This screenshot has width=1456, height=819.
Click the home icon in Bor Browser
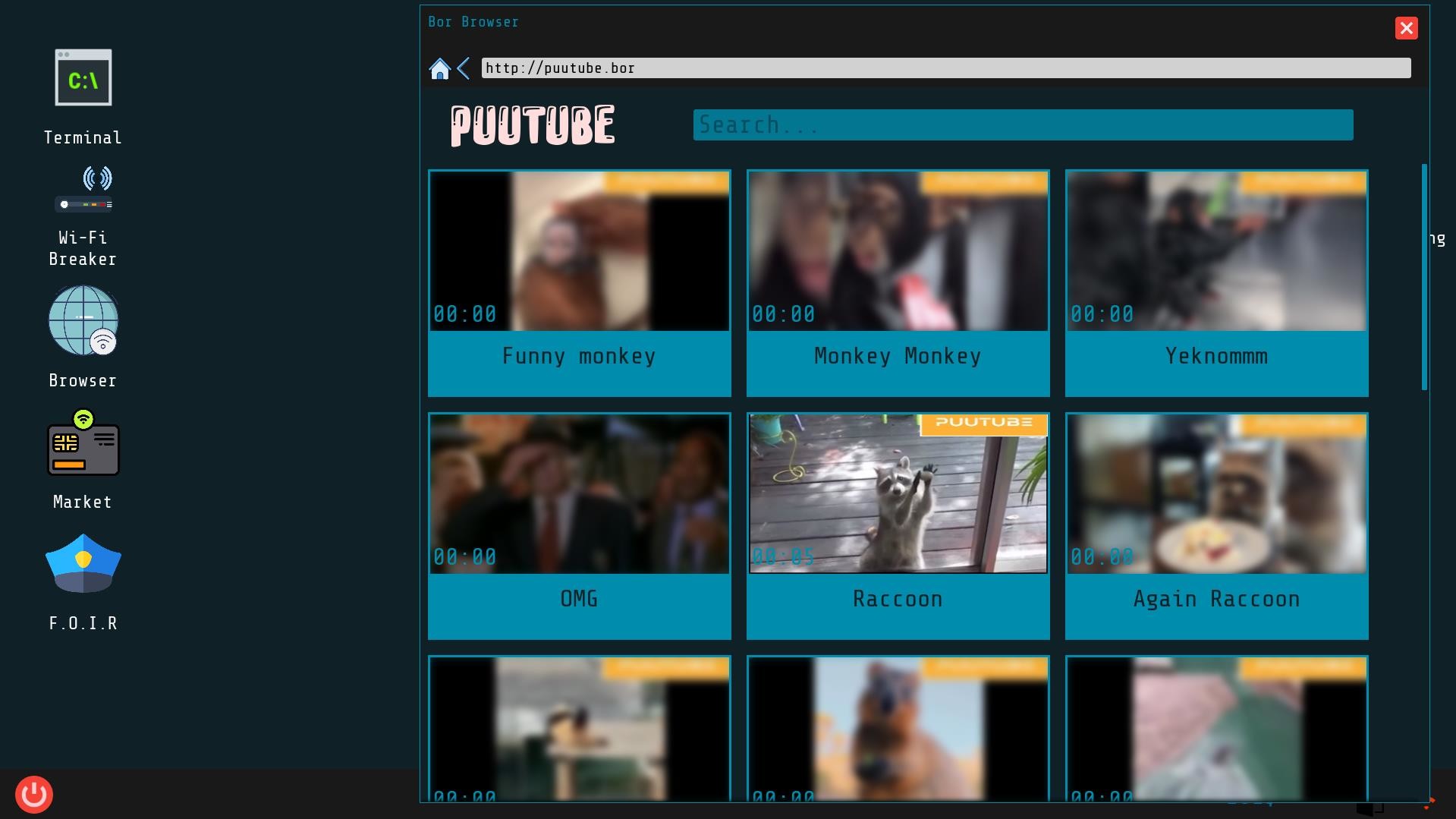tap(440, 68)
